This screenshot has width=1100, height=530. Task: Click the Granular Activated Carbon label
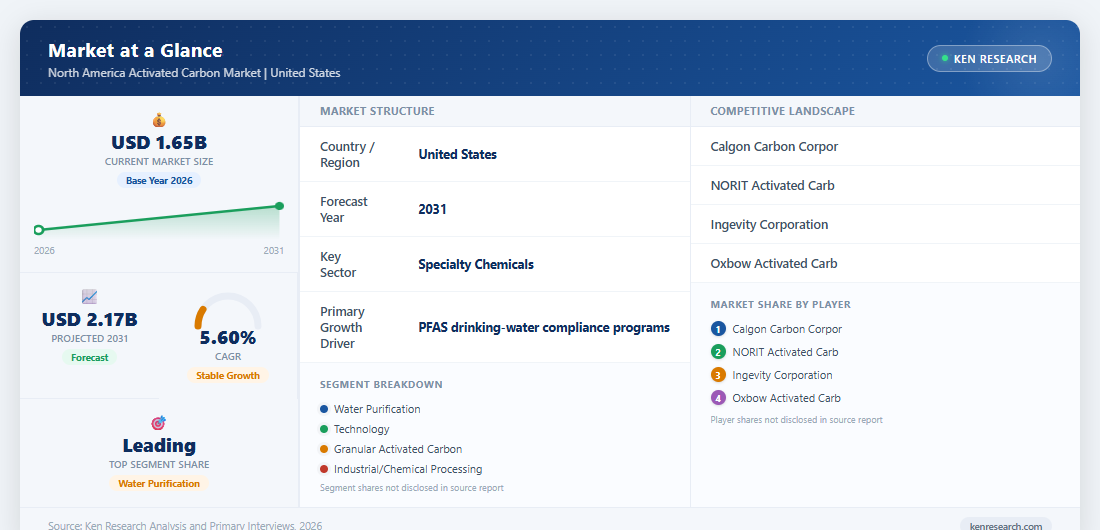[x=398, y=449]
